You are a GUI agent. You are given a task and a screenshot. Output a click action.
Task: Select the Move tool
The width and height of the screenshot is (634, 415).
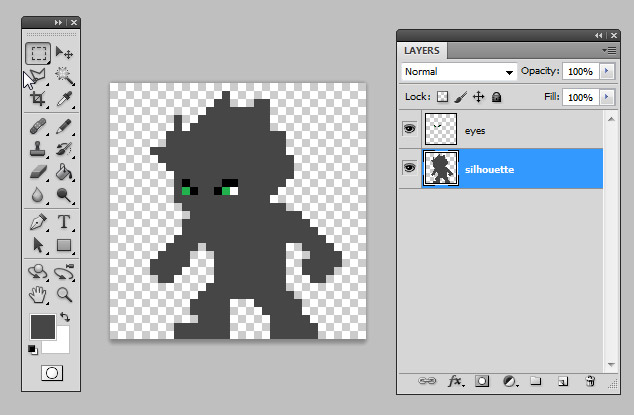tap(64, 54)
